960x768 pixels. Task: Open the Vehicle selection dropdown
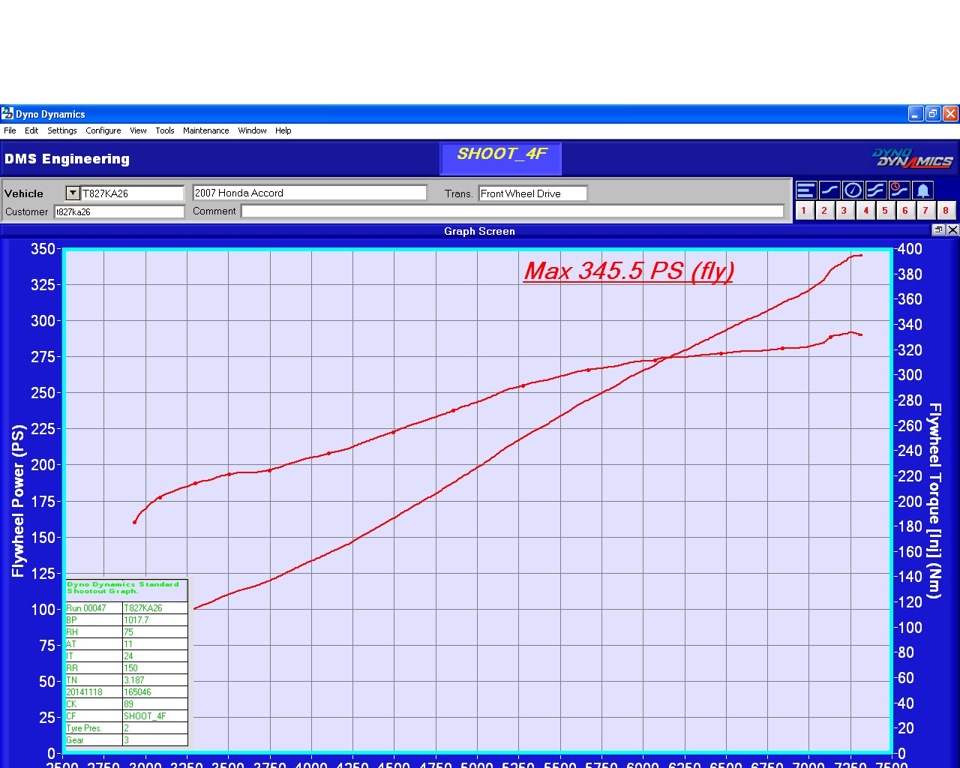[x=72, y=193]
